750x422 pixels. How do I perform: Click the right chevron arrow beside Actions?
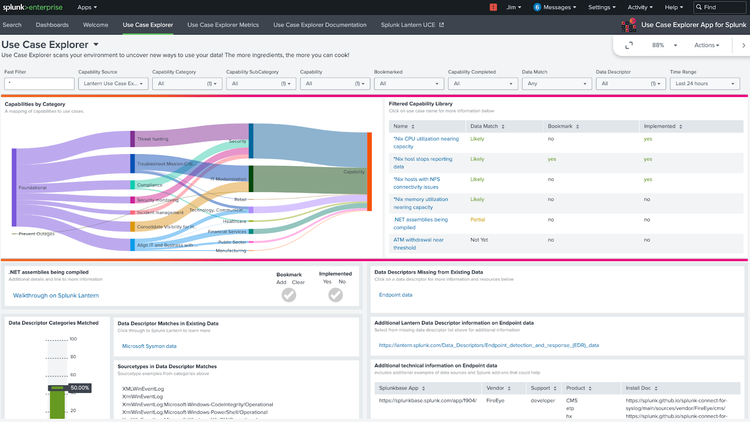pyautogui.click(x=744, y=45)
